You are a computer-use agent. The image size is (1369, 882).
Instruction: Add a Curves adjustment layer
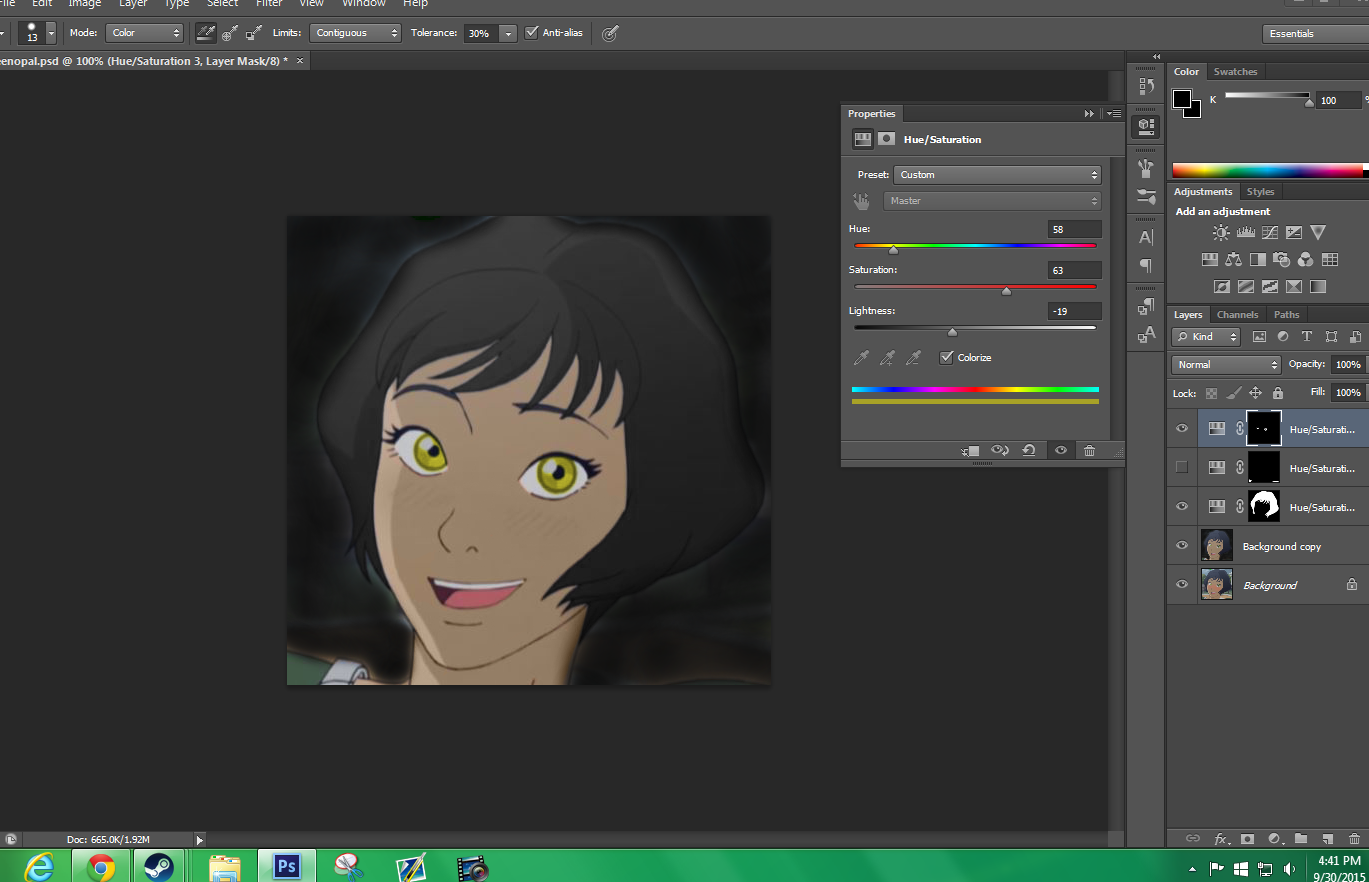pyautogui.click(x=1269, y=233)
